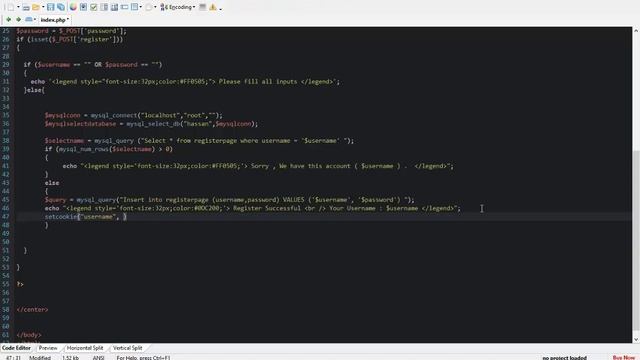The height and width of the screenshot is (360, 640).
Task: Click the New document icon
Action: 11,7
